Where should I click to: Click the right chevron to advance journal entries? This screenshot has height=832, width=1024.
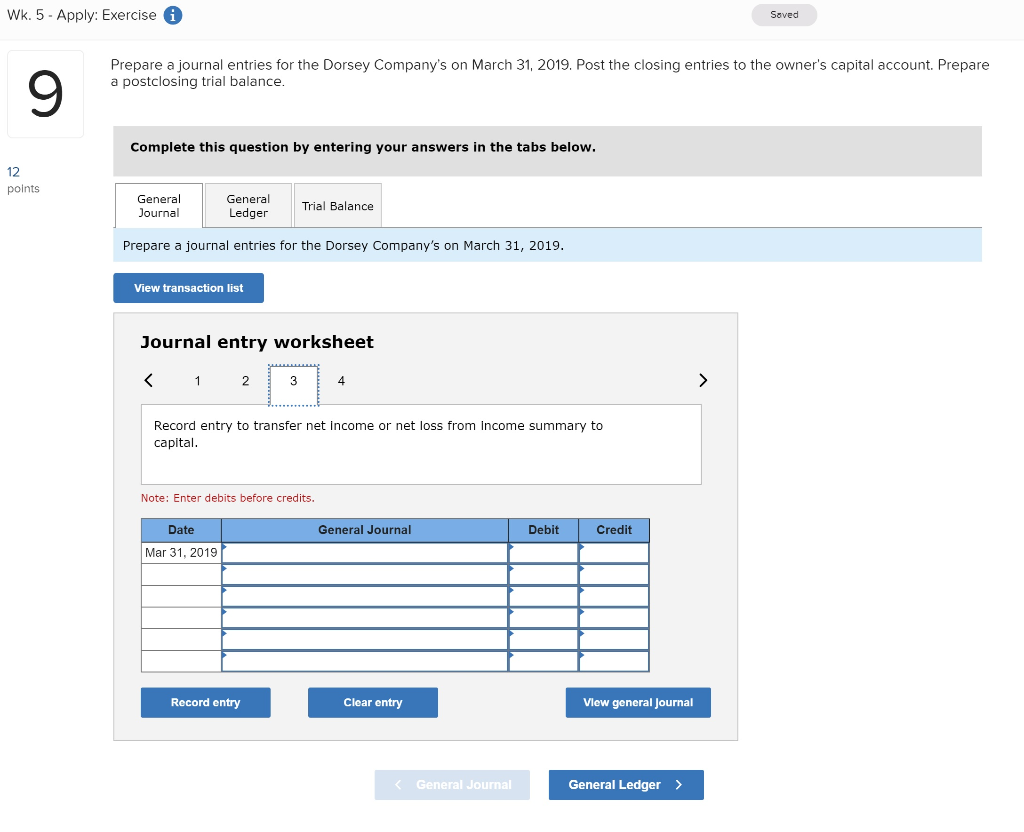(x=703, y=380)
